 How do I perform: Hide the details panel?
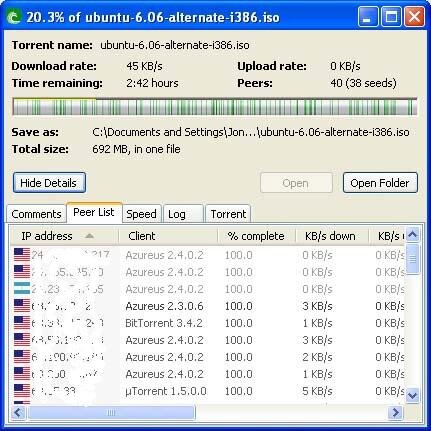tap(49, 183)
